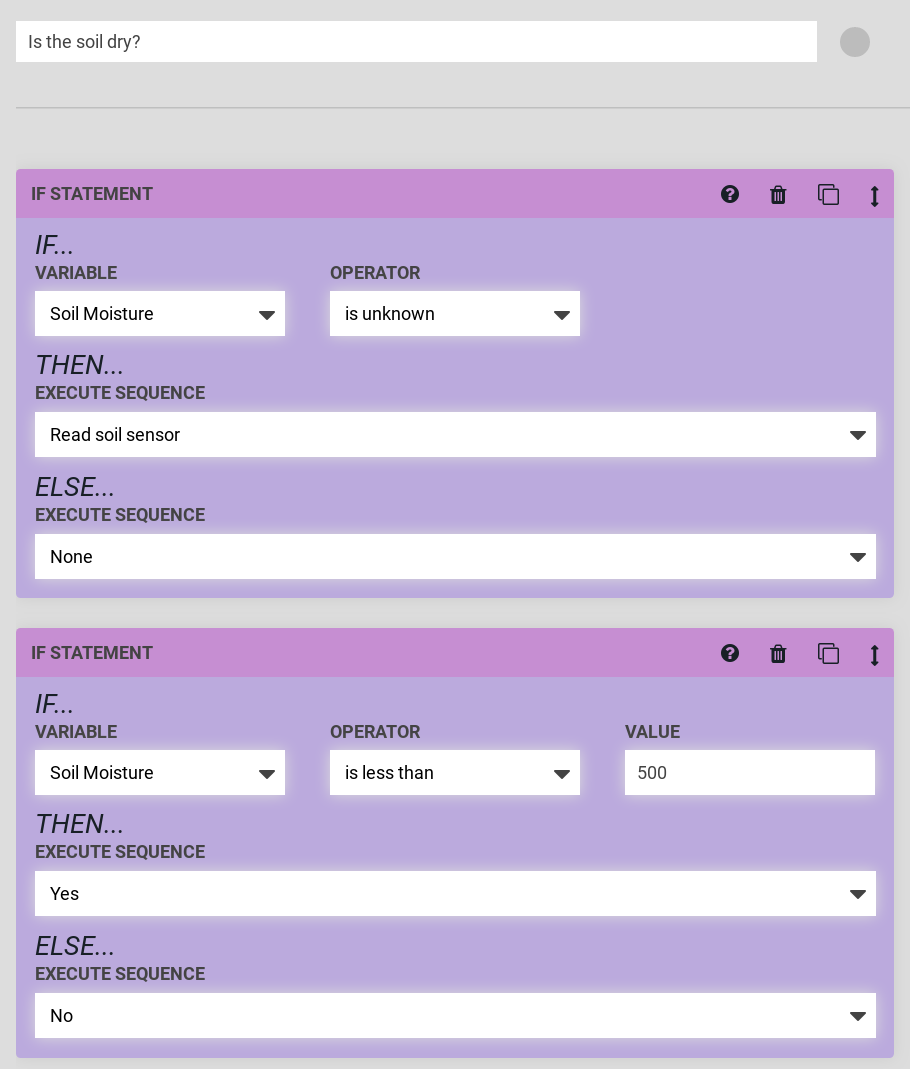Click the value field containing 500
This screenshot has width=910, height=1069.
coord(750,772)
